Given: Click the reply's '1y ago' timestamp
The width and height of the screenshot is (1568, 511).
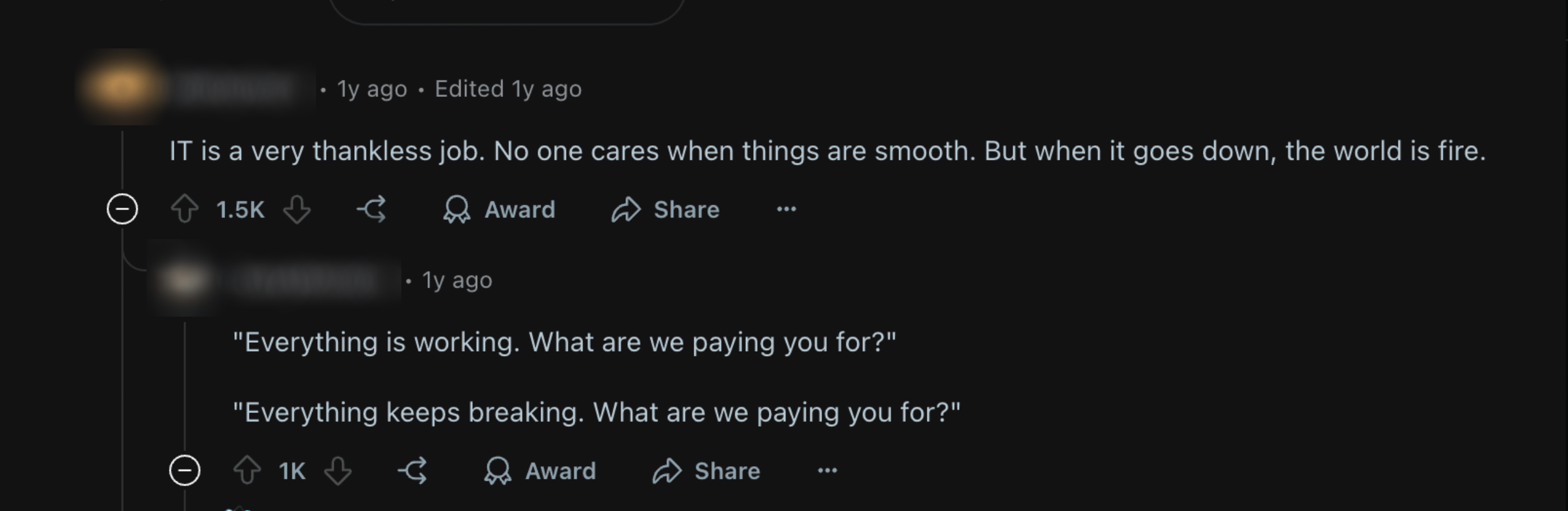Looking at the screenshot, I should click(457, 281).
